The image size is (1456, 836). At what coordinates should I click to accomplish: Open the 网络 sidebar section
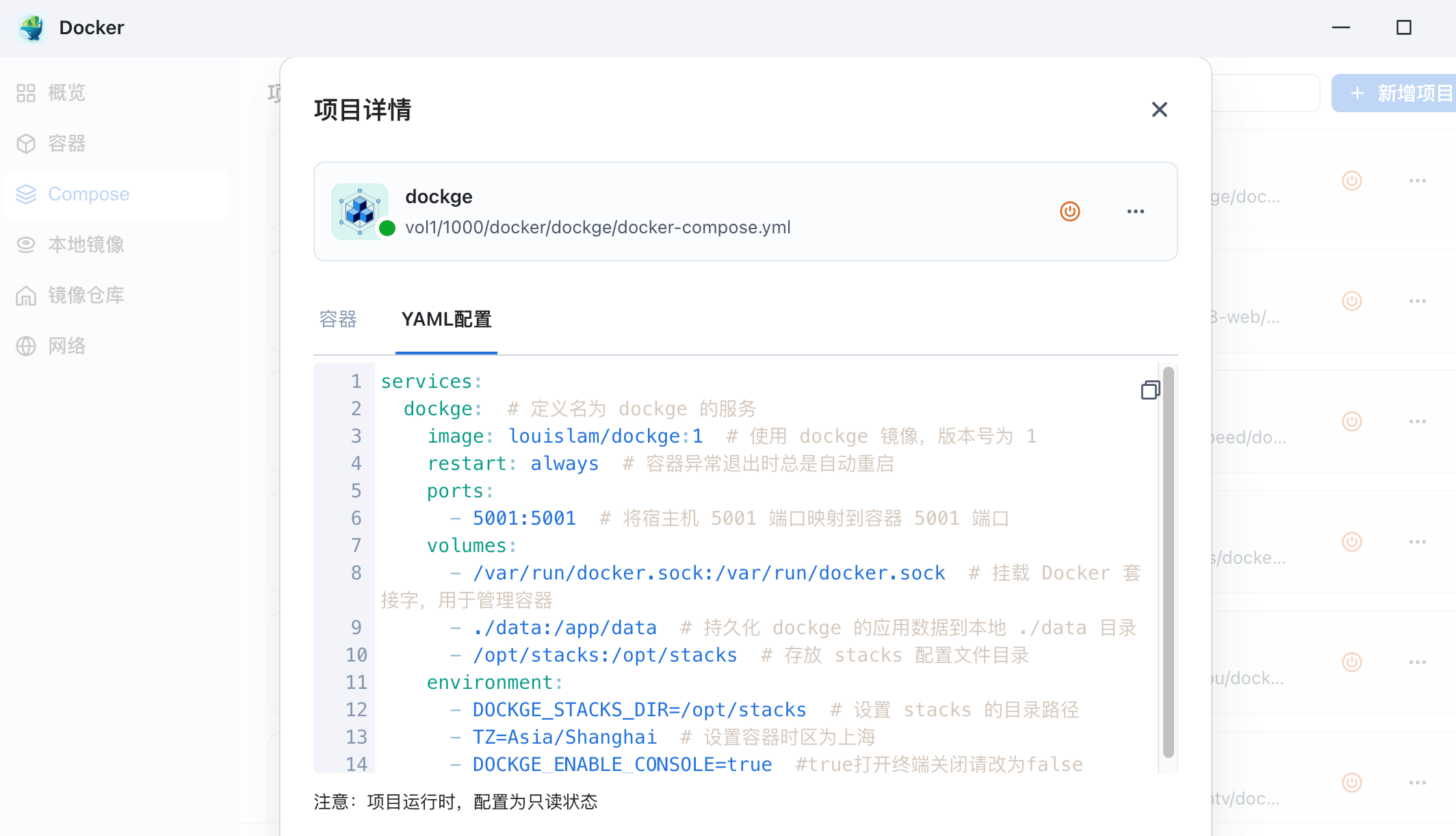66,346
